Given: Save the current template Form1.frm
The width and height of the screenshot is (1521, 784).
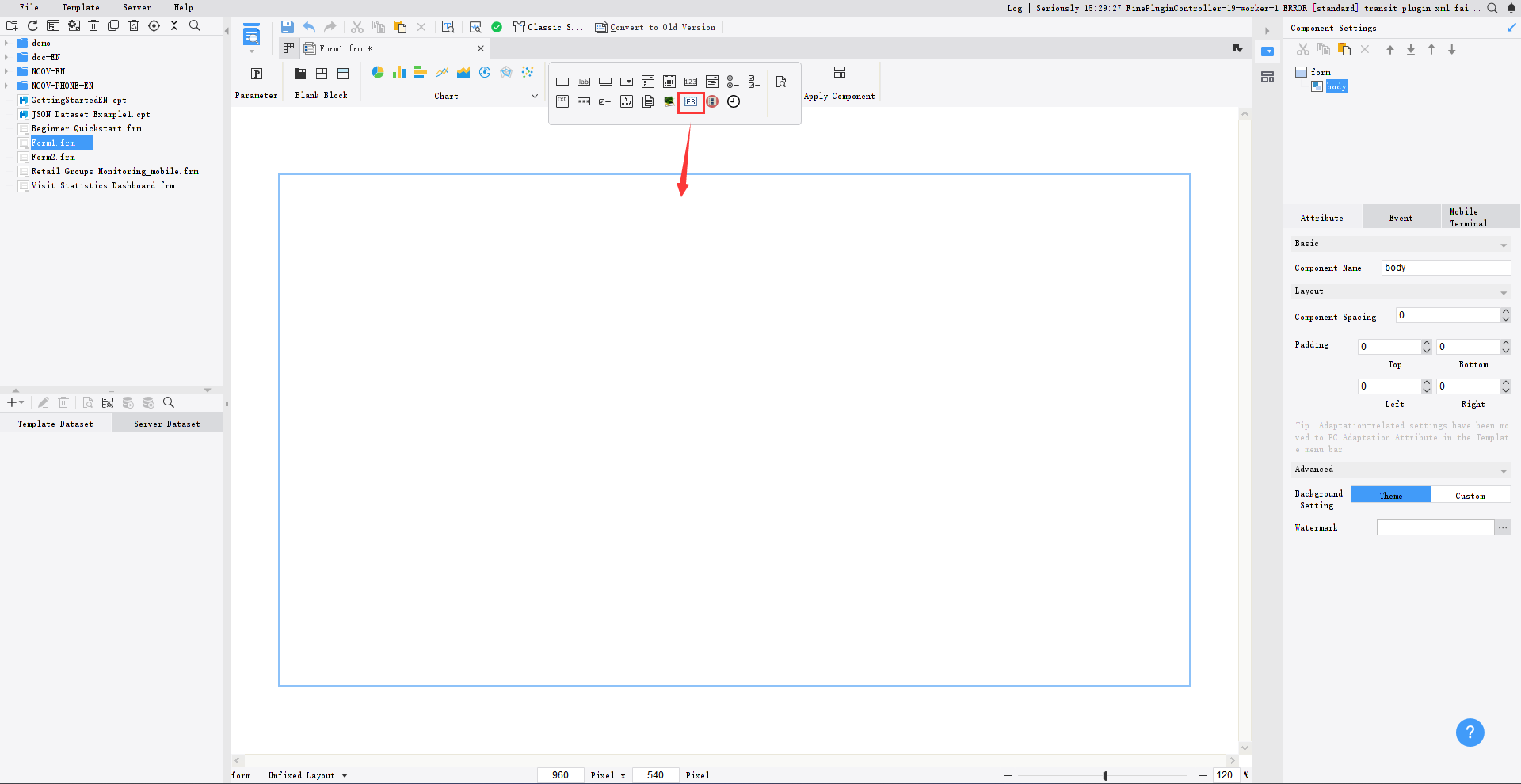Looking at the screenshot, I should coord(287,26).
